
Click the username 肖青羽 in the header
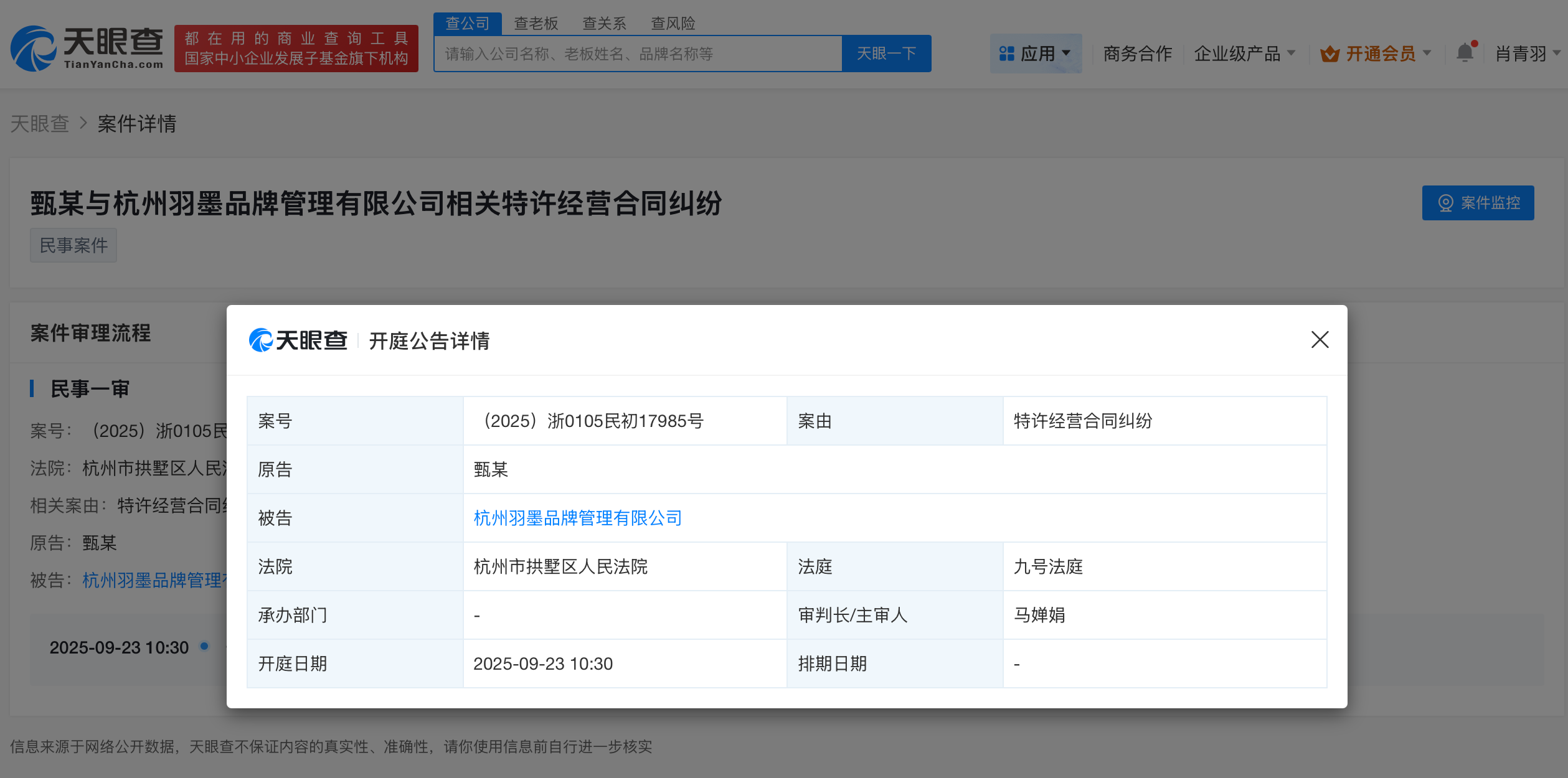coord(1519,53)
